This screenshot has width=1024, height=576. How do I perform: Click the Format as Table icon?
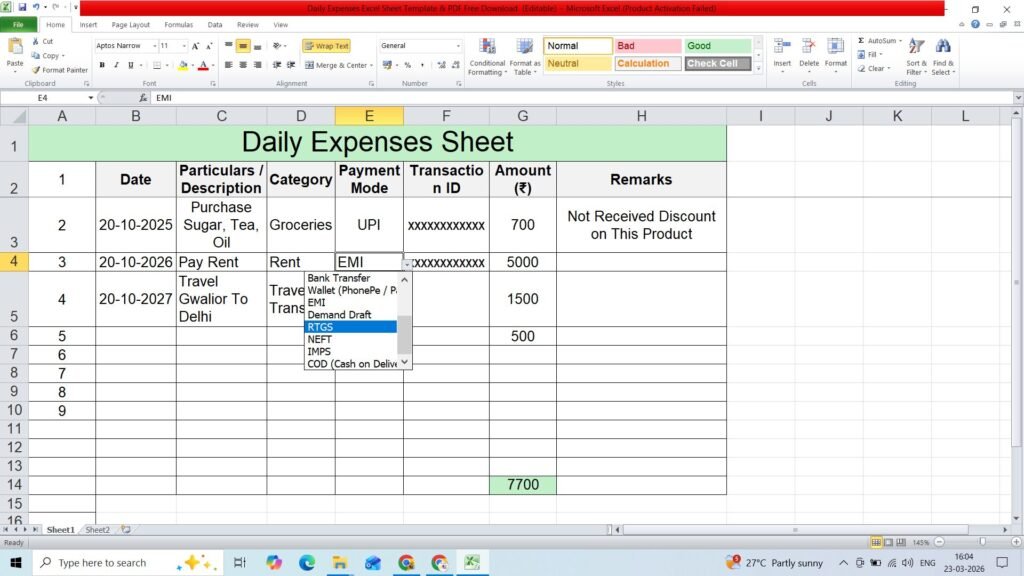click(x=524, y=47)
